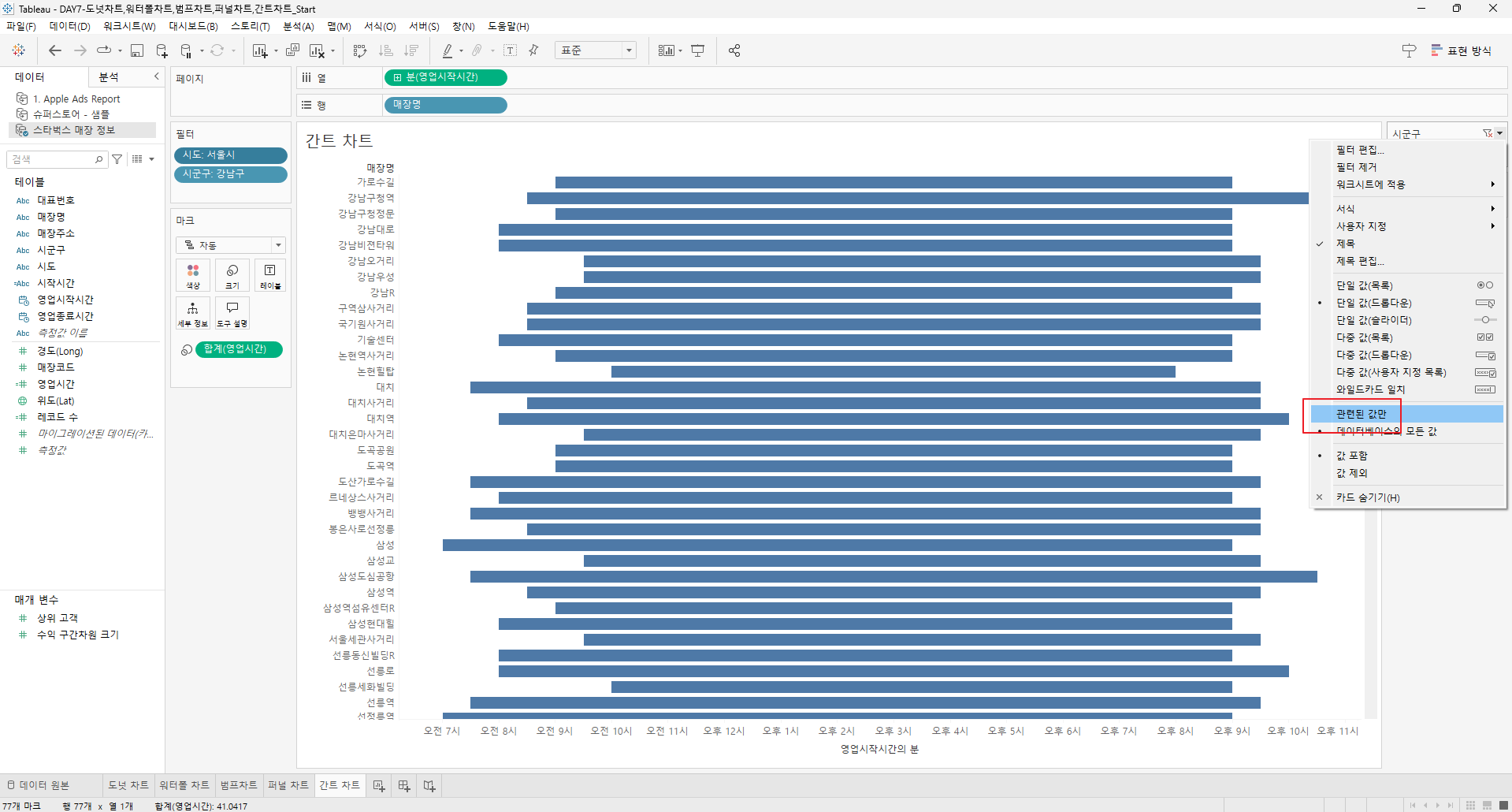Start presentation mode
The width and height of the screenshot is (1512, 812).
pos(698,50)
